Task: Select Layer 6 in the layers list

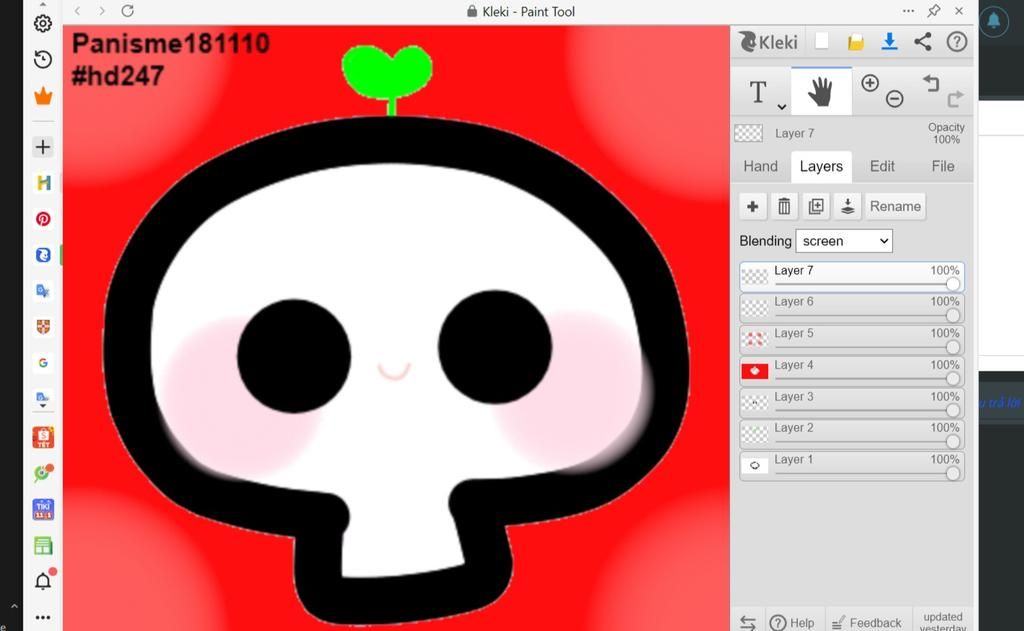Action: 852,308
